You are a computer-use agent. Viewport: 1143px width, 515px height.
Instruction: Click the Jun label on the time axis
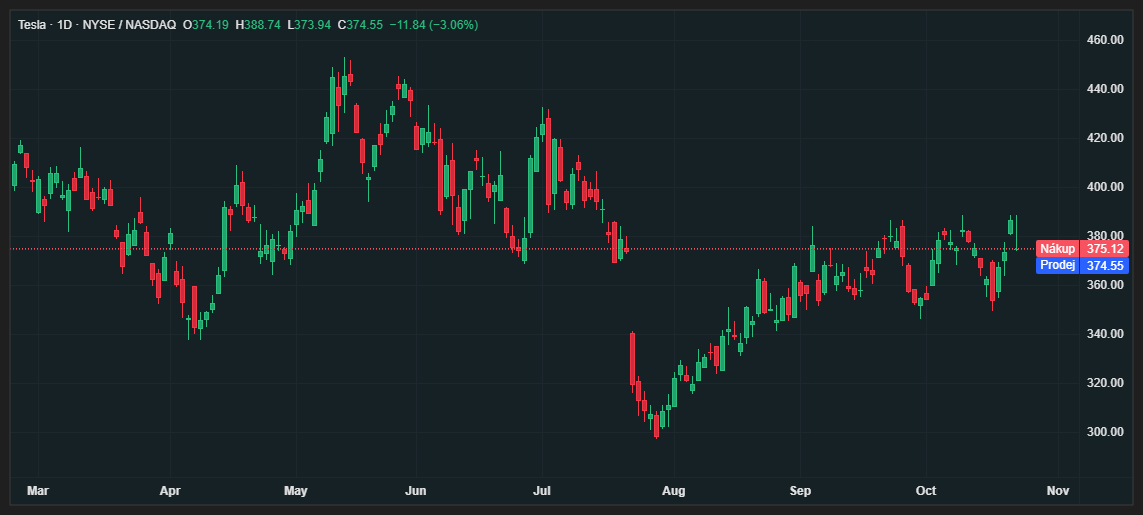click(415, 491)
